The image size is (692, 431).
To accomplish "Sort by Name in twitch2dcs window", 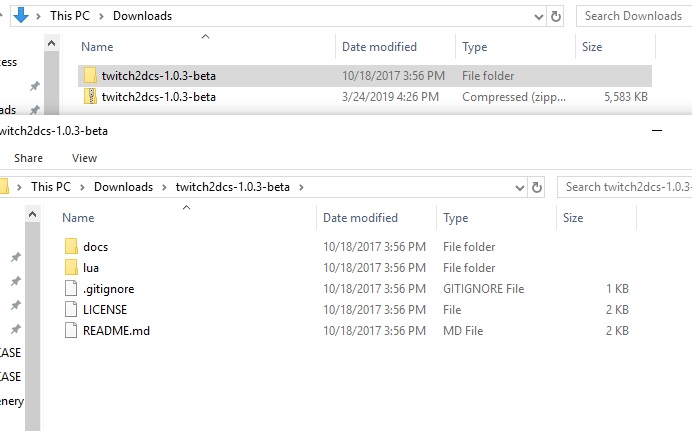I will pos(78,217).
